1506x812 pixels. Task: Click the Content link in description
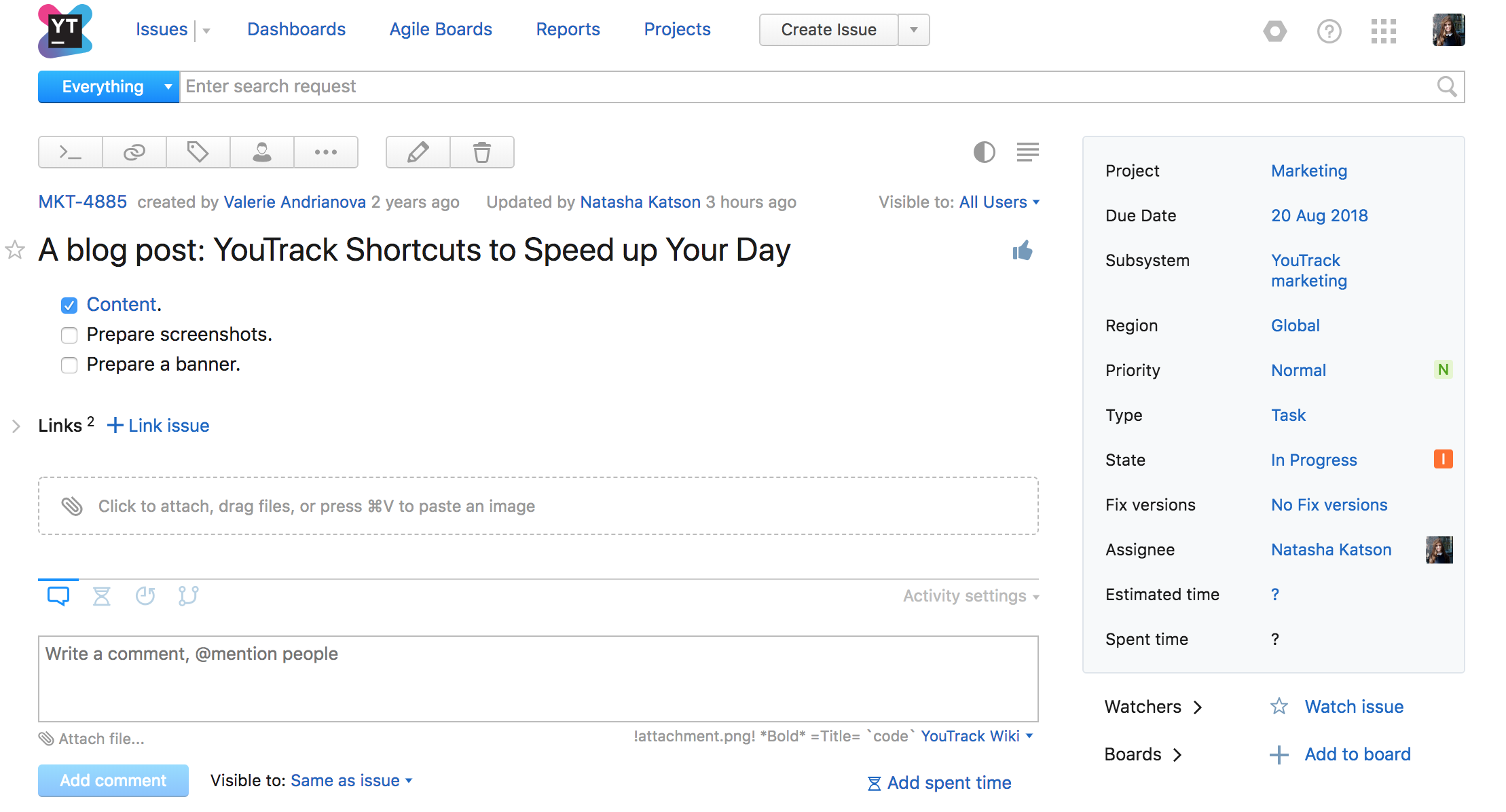pos(122,304)
